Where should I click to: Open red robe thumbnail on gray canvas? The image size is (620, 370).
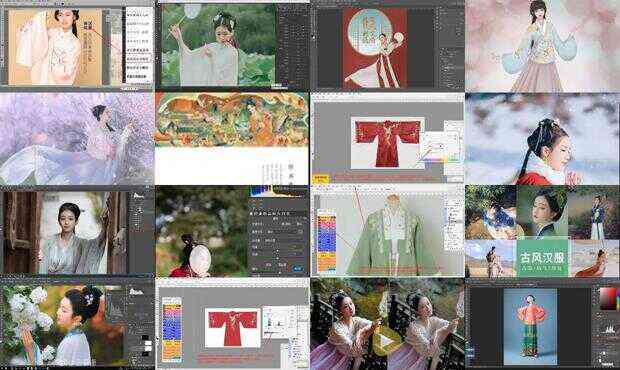tap(388, 139)
